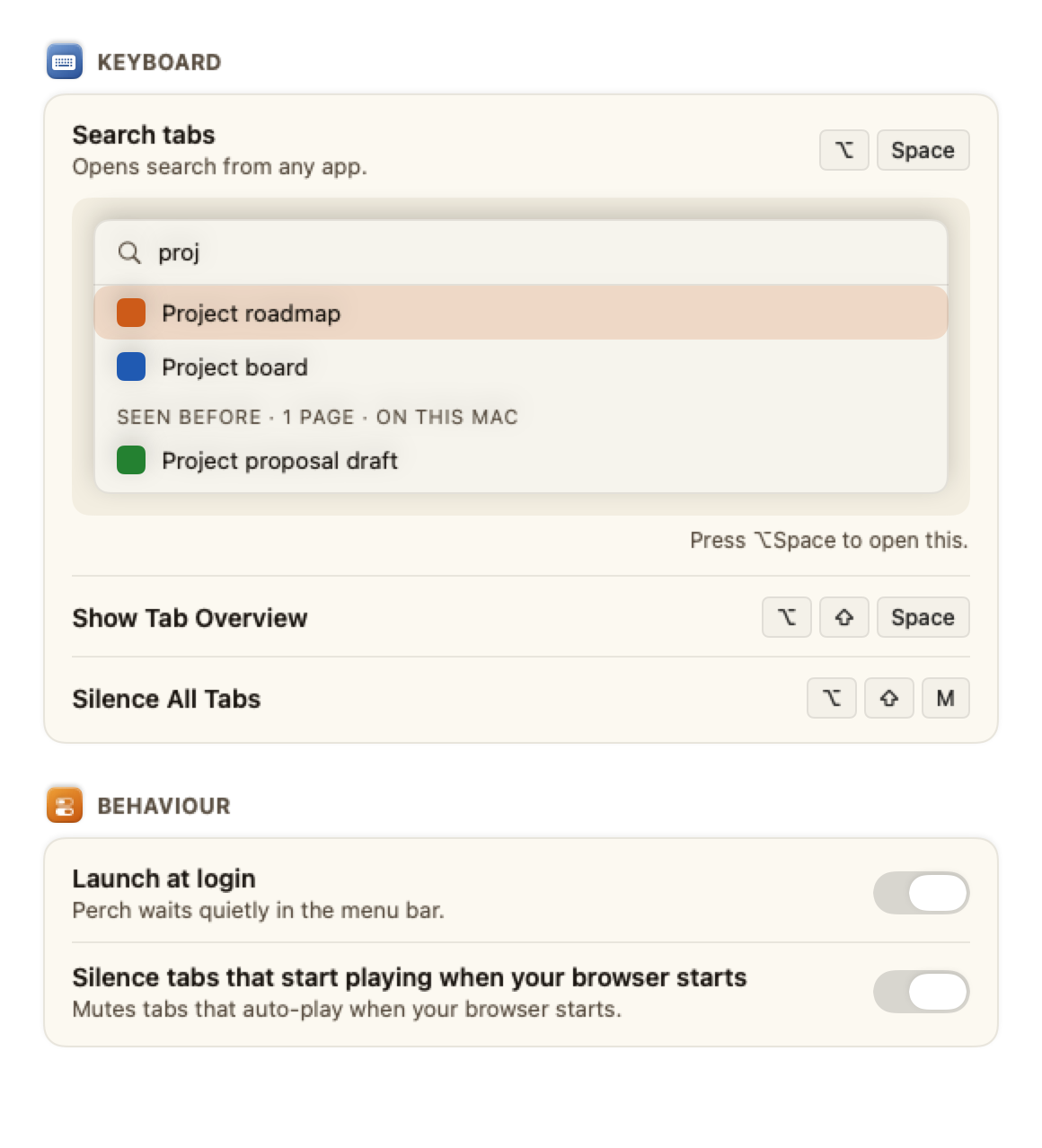1042x1148 pixels.
Task: Click the search field containing 'proj'
Action: coord(521,253)
